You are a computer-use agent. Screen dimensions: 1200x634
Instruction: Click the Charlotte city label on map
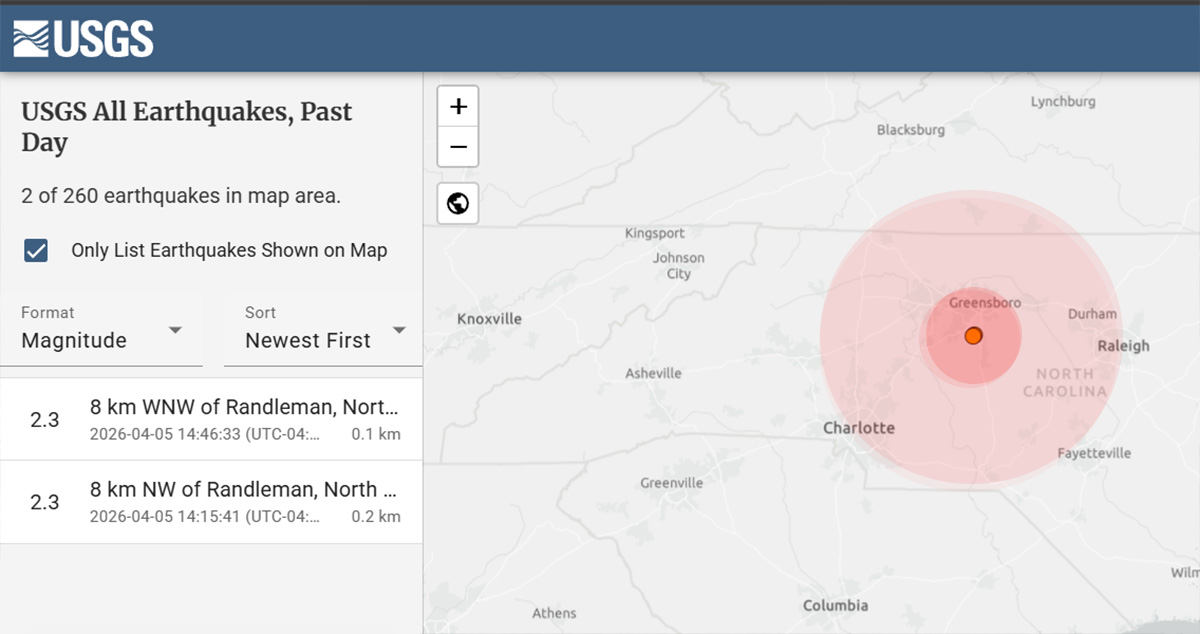[x=858, y=428]
